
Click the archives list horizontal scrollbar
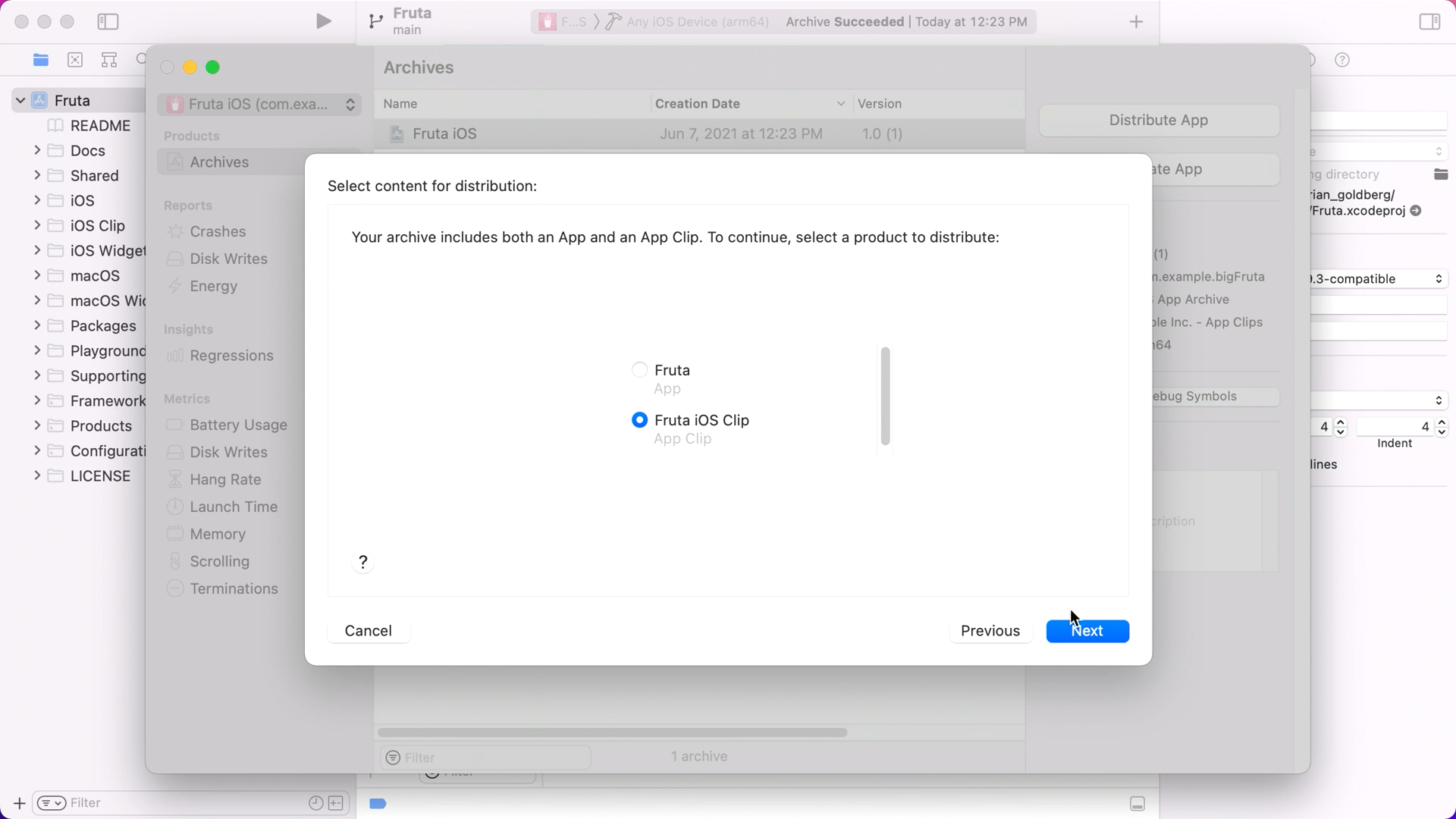(612, 733)
